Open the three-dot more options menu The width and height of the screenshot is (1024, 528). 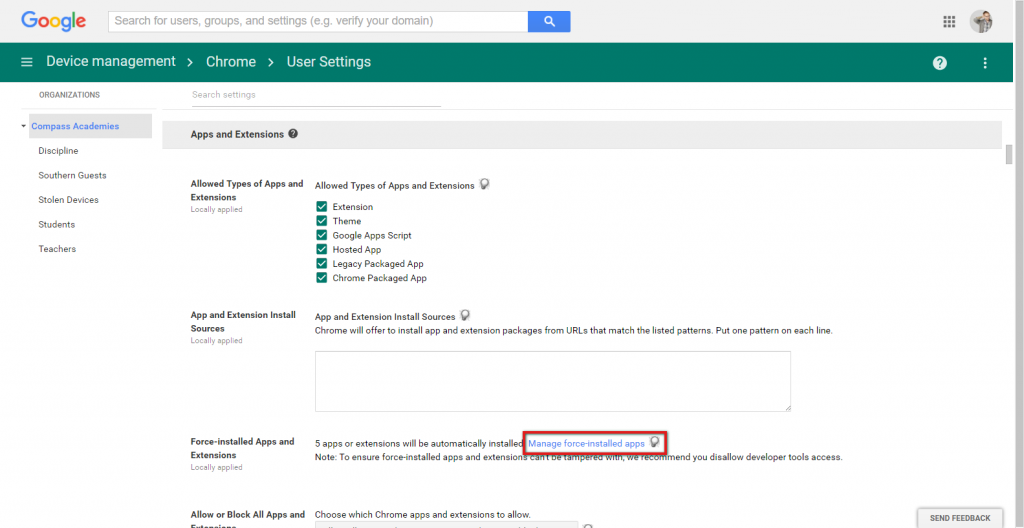click(x=985, y=63)
